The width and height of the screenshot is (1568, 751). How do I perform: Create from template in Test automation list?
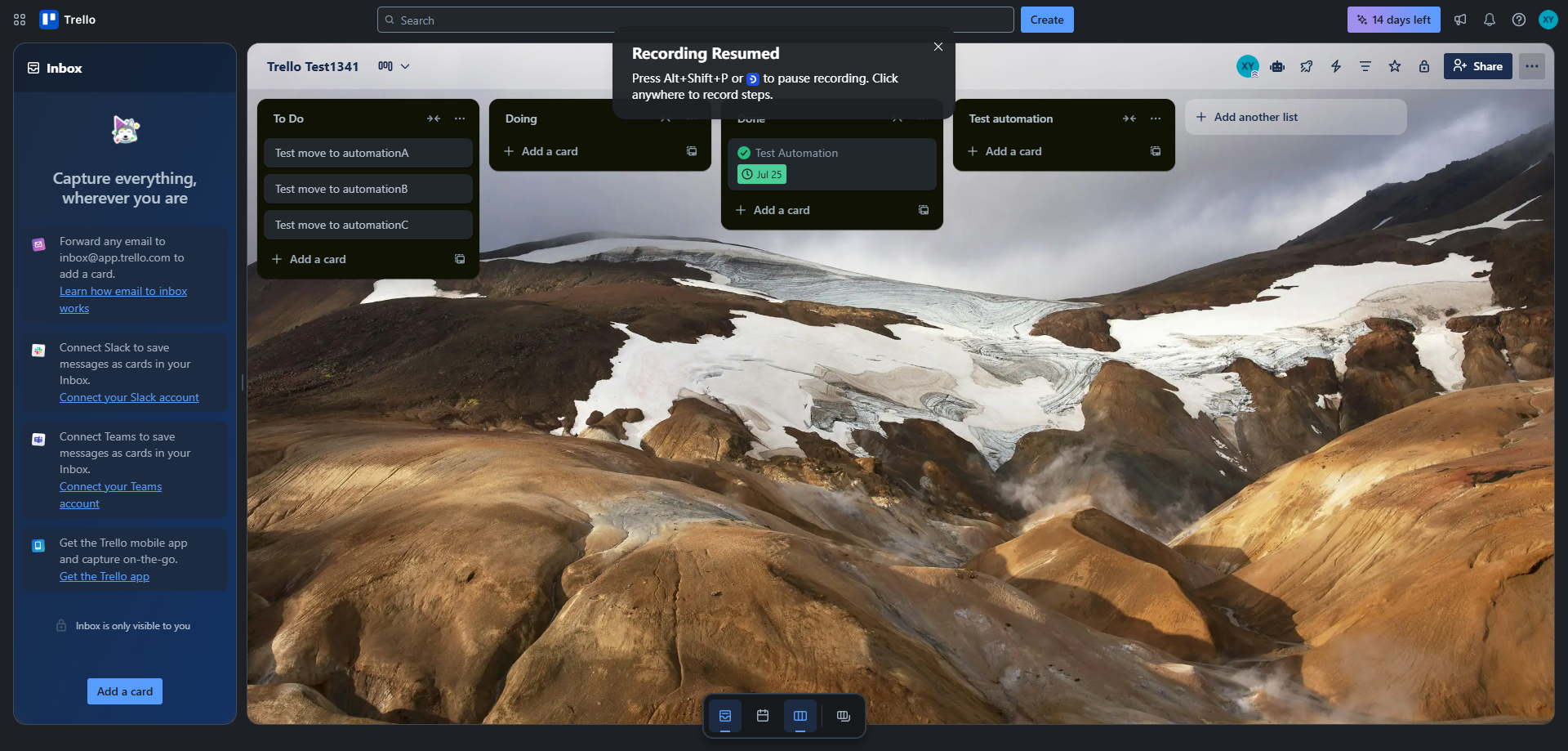[1156, 151]
